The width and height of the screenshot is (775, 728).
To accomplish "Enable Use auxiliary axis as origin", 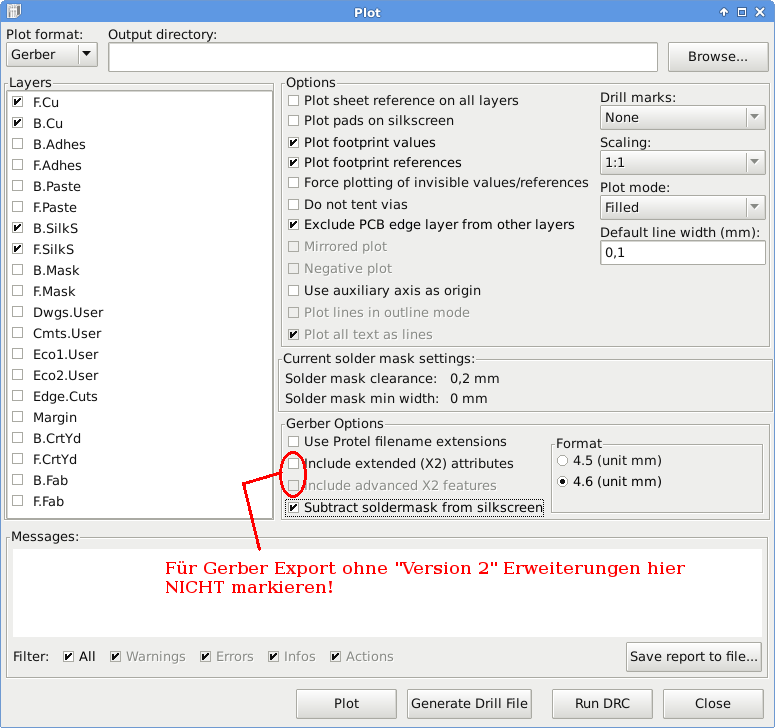I will coord(294,291).
